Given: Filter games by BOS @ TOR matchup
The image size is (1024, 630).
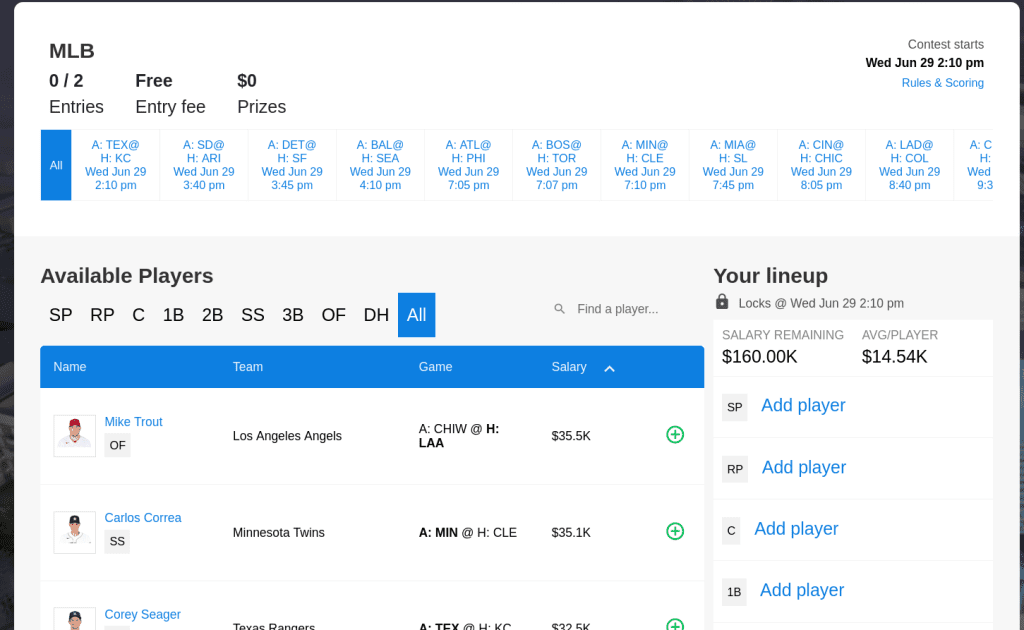Looking at the screenshot, I should click(556, 165).
